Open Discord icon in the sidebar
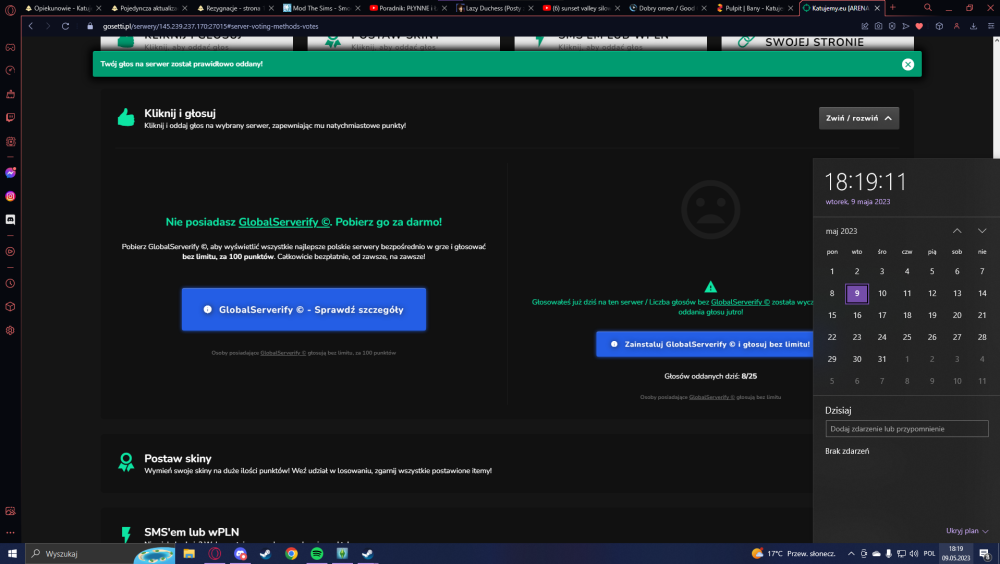 [x=10, y=219]
